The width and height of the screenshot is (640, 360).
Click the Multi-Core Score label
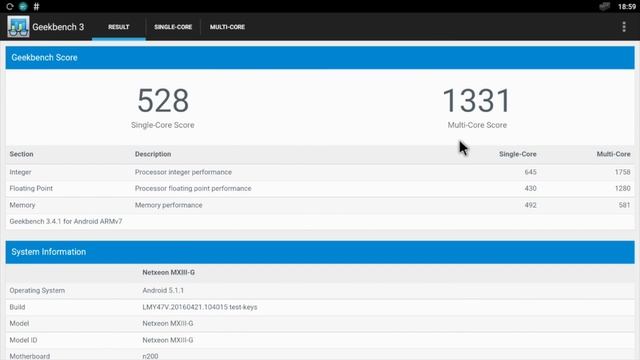pos(477,125)
